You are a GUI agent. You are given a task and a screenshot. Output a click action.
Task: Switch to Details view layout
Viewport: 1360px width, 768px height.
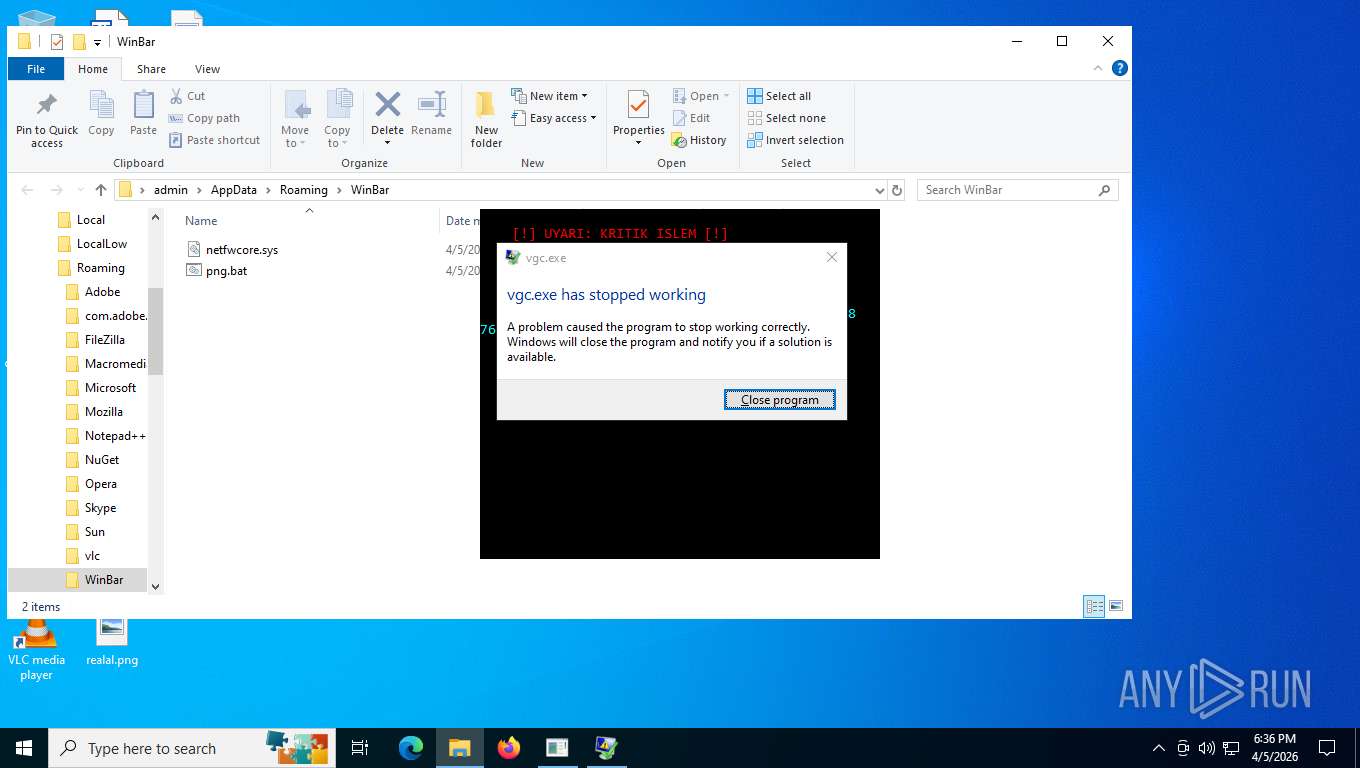pyautogui.click(x=1095, y=606)
